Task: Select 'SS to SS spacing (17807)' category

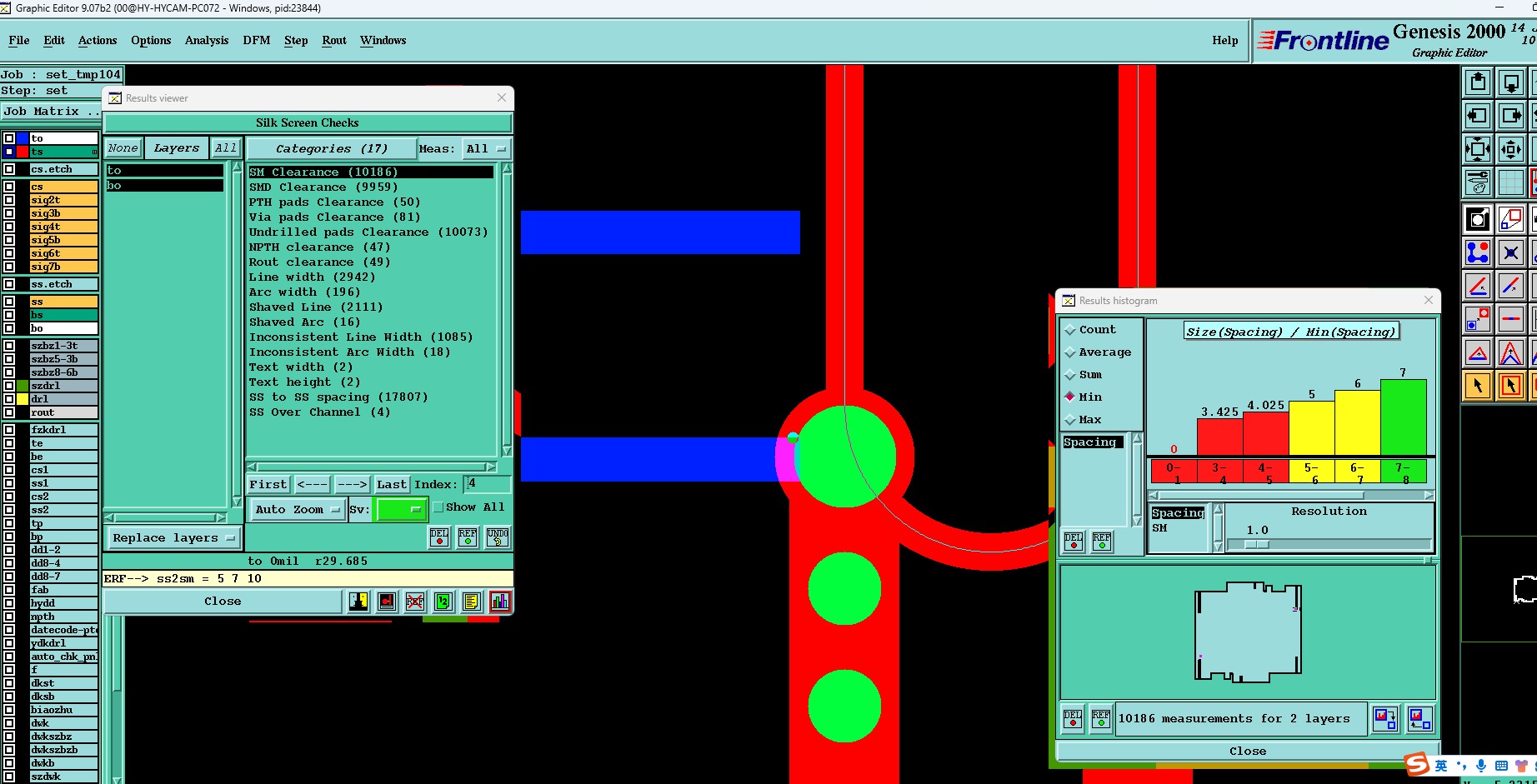Action: tap(338, 397)
